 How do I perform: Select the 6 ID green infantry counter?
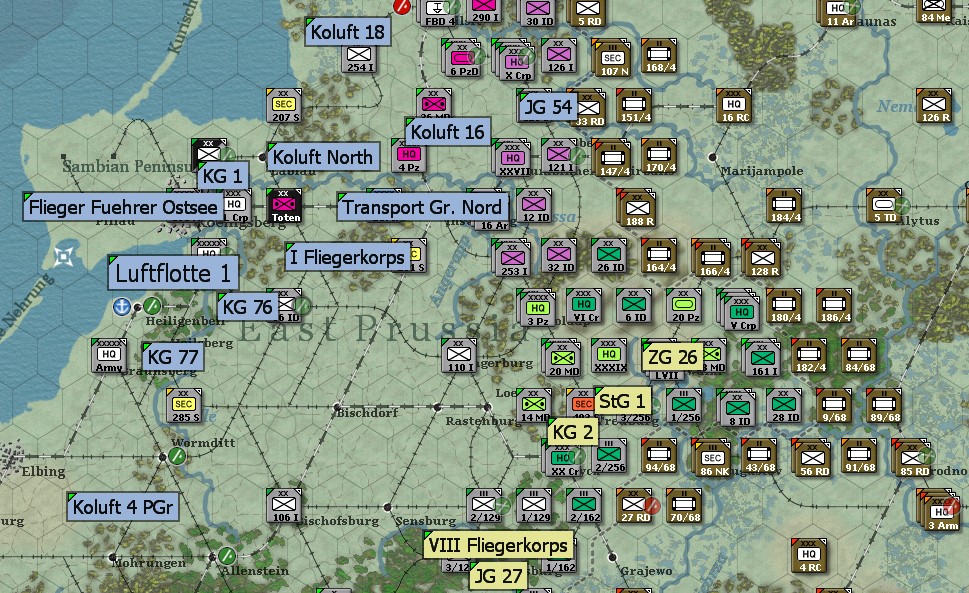coord(635,306)
